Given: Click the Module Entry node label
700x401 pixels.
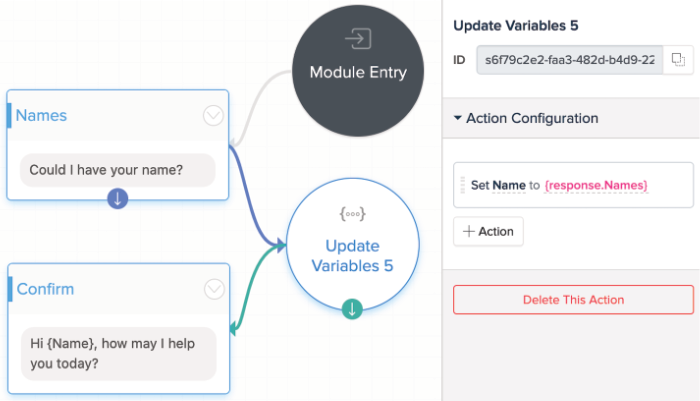Looking at the screenshot, I should coord(358,72).
